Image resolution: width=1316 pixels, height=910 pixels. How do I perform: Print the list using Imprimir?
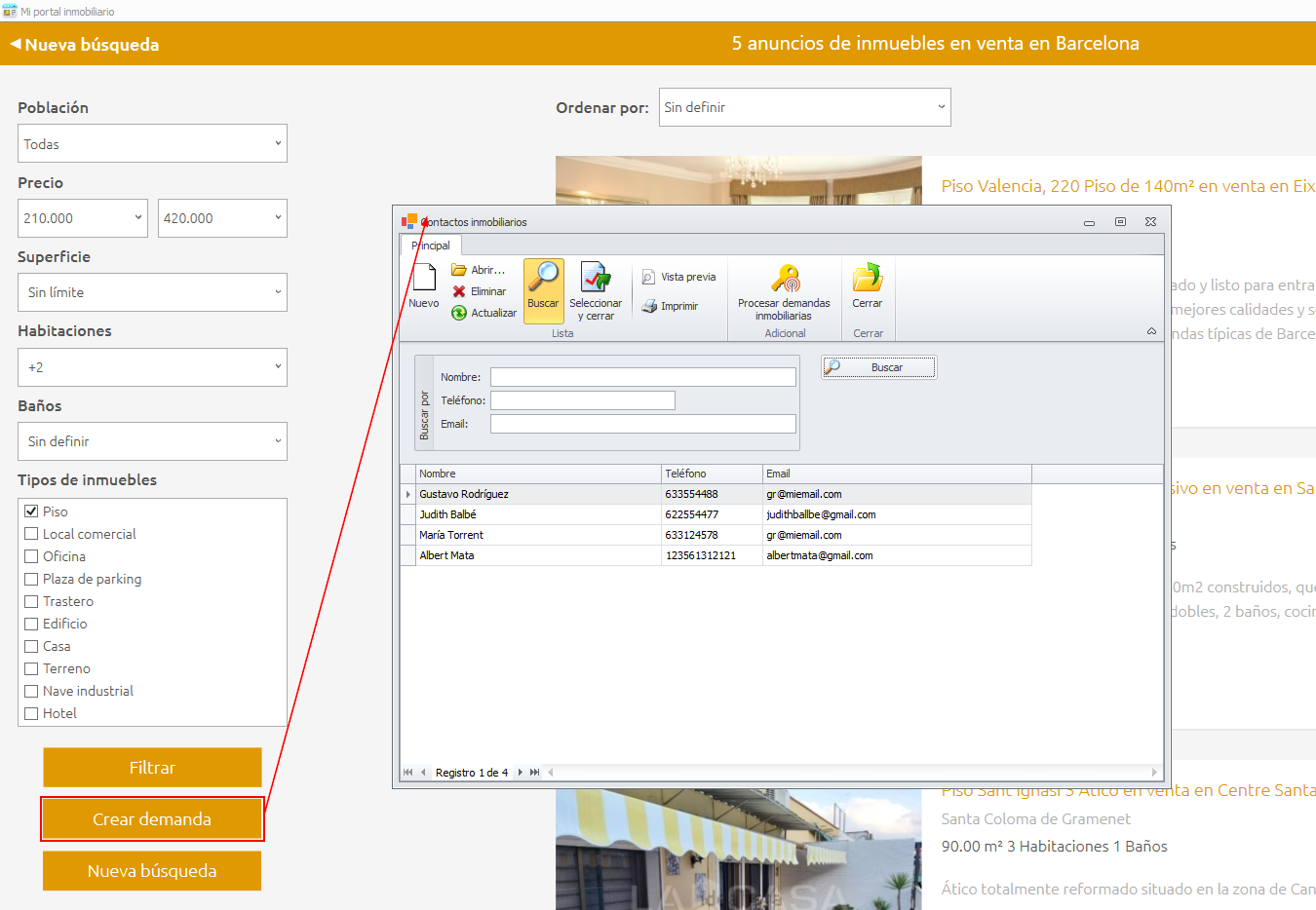pyautogui.click(x=670, y=306)
